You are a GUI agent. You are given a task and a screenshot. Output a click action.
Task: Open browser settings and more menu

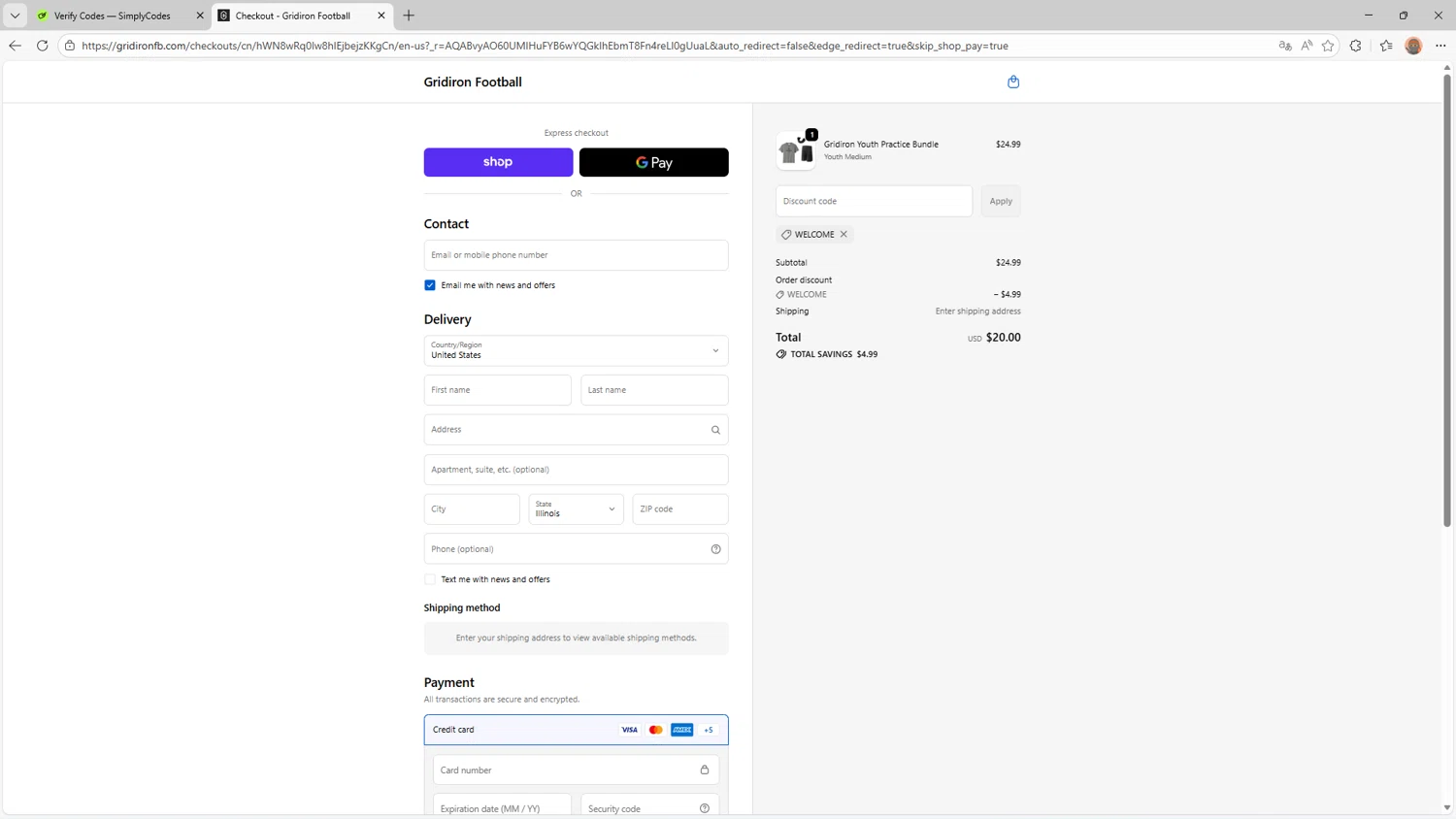click(x=1440, y=46)
